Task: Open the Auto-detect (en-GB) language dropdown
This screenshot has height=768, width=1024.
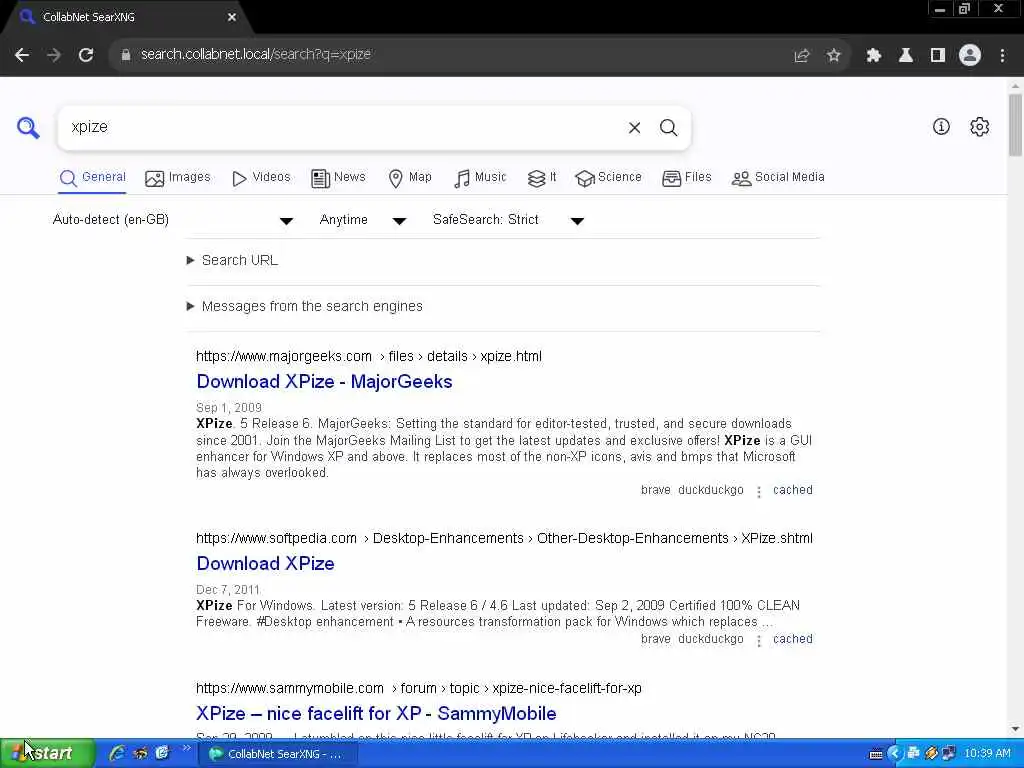Action: [x=173, y=220]
